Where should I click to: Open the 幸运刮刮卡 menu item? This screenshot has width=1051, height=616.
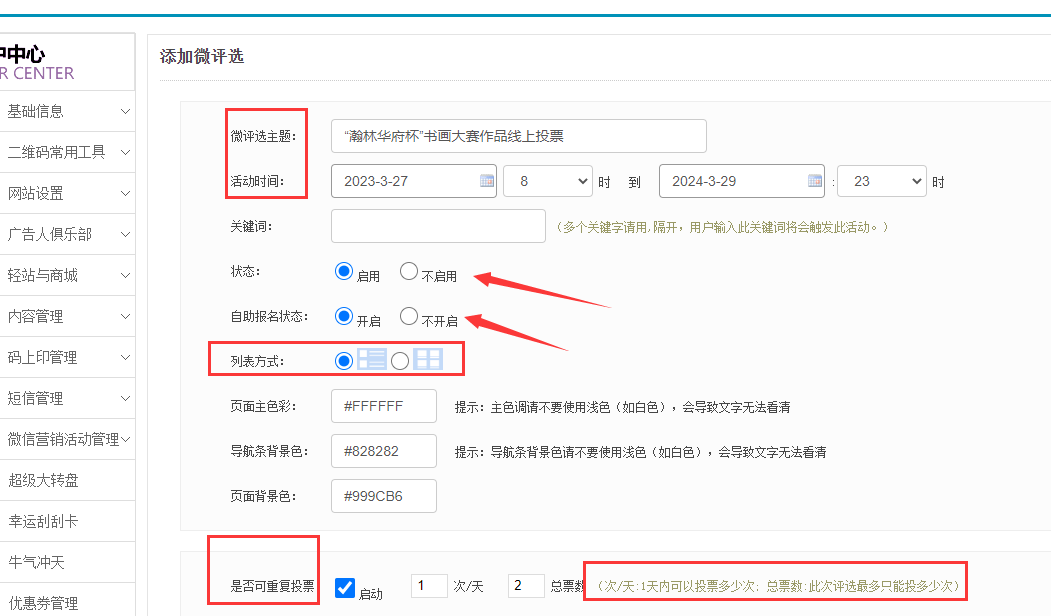pos(67,521)
